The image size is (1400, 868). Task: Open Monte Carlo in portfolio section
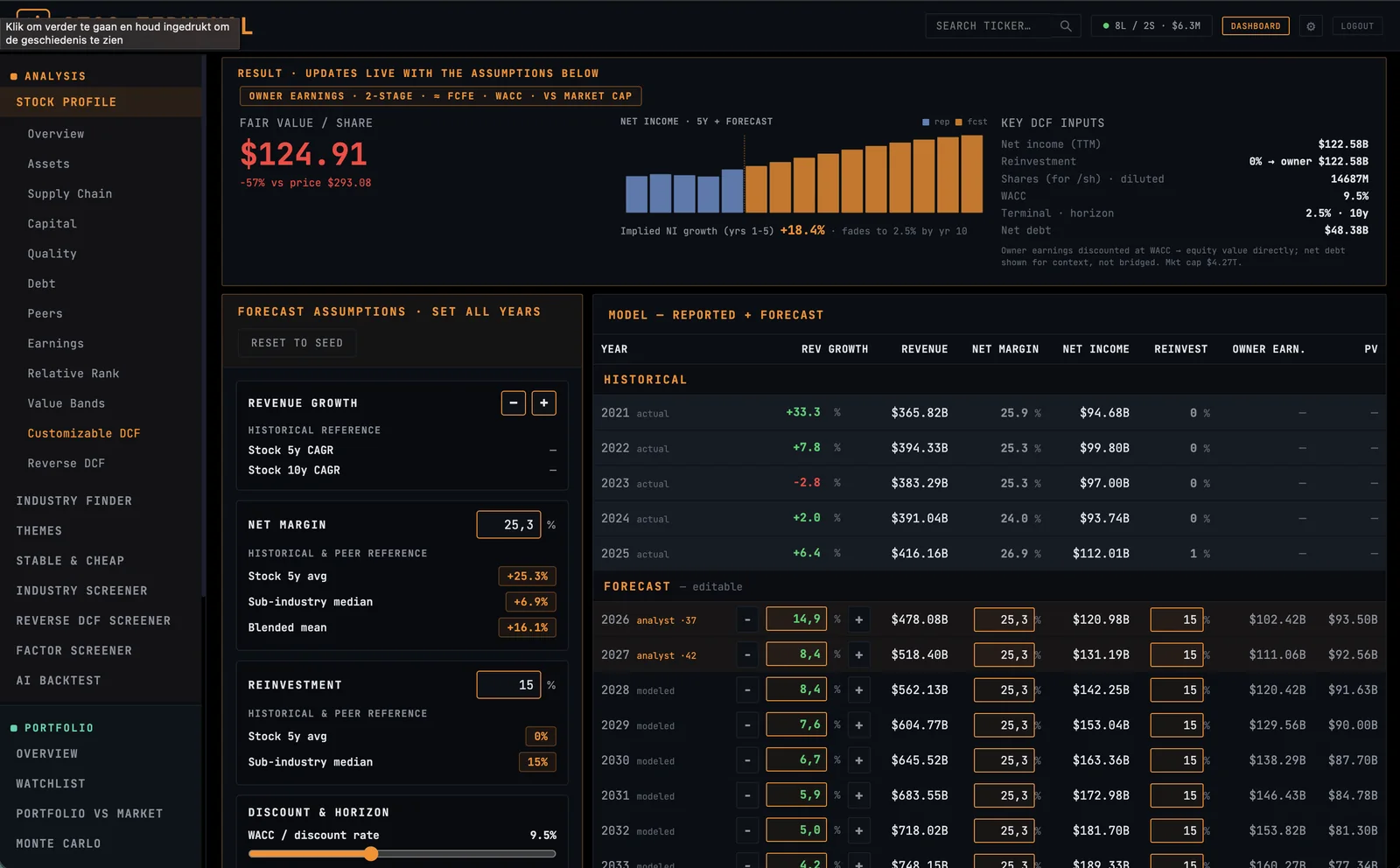click(x=59, y=843)
